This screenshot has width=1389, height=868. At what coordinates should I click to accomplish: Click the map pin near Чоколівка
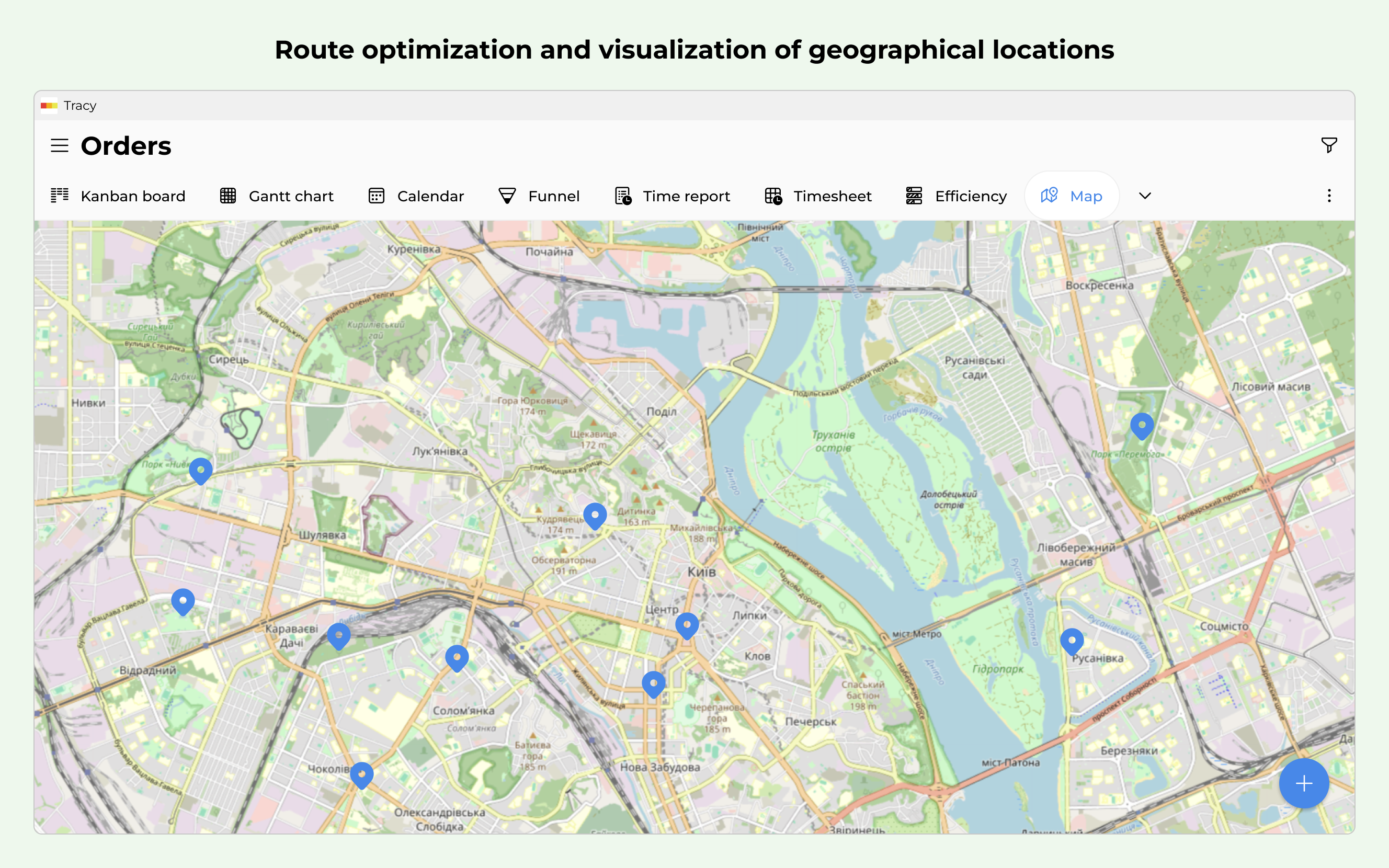[361, 774]
